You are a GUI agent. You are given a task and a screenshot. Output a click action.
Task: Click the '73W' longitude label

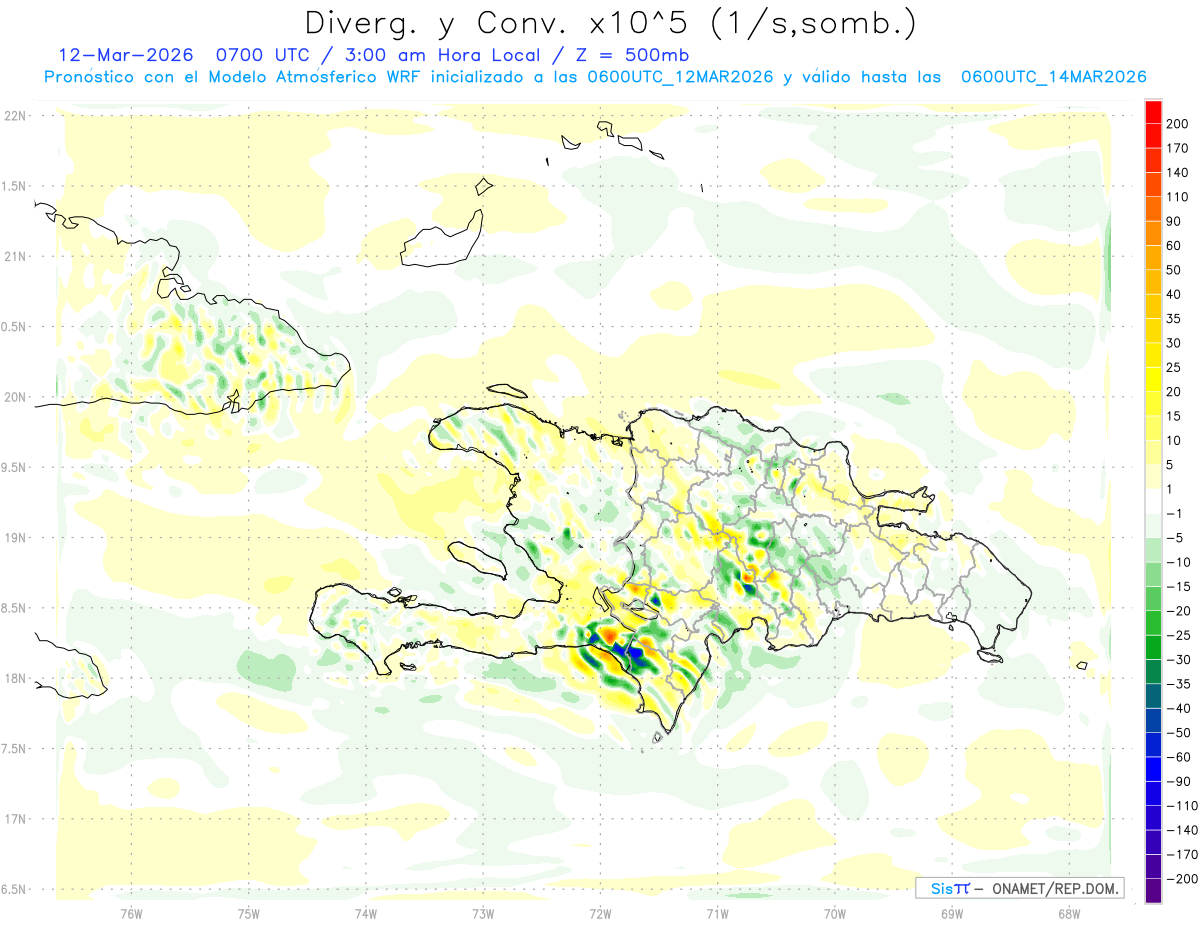(x=483, y=913)
